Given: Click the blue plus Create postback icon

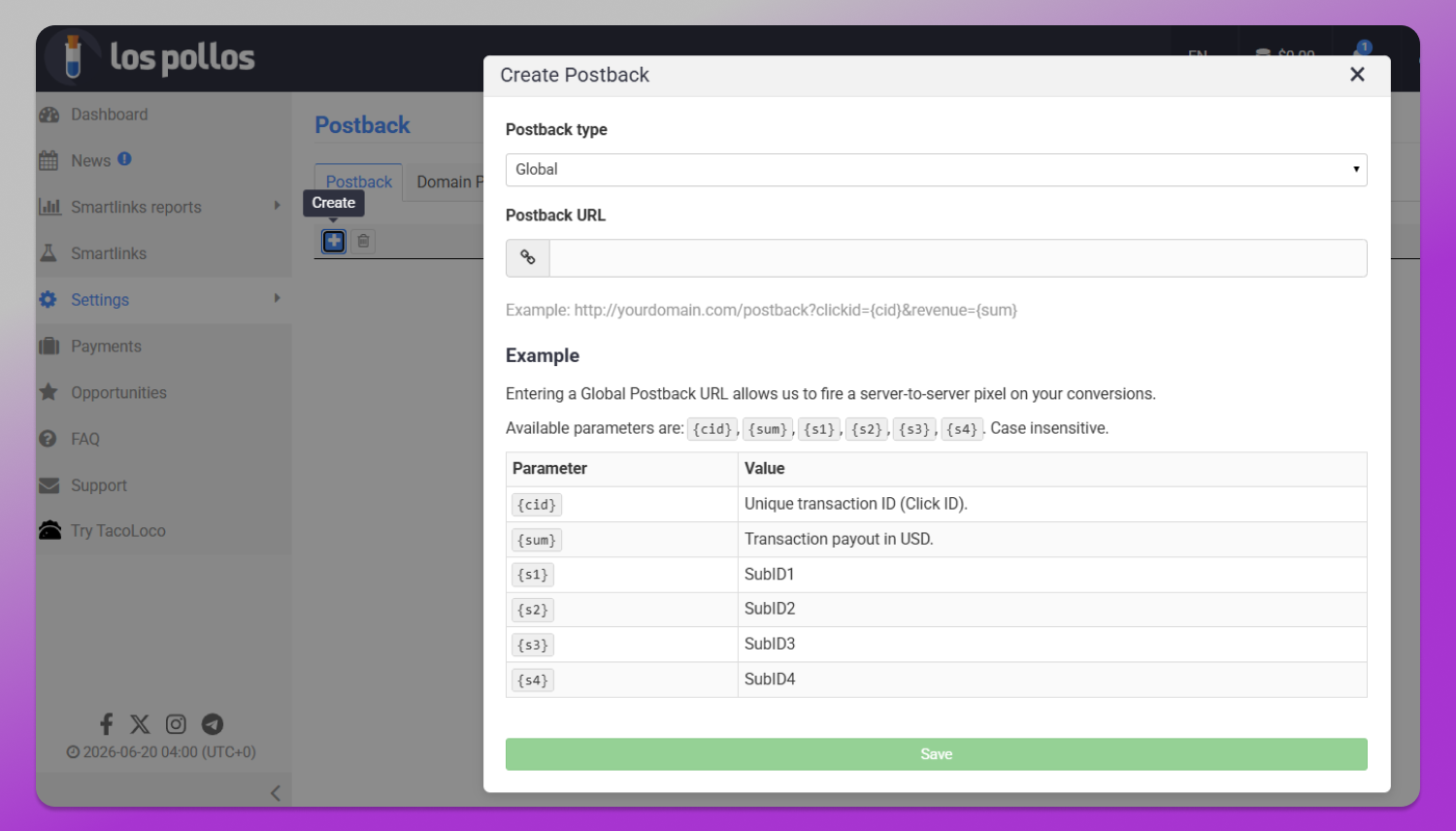Looking at the screenshot, I should pos(334,241).
